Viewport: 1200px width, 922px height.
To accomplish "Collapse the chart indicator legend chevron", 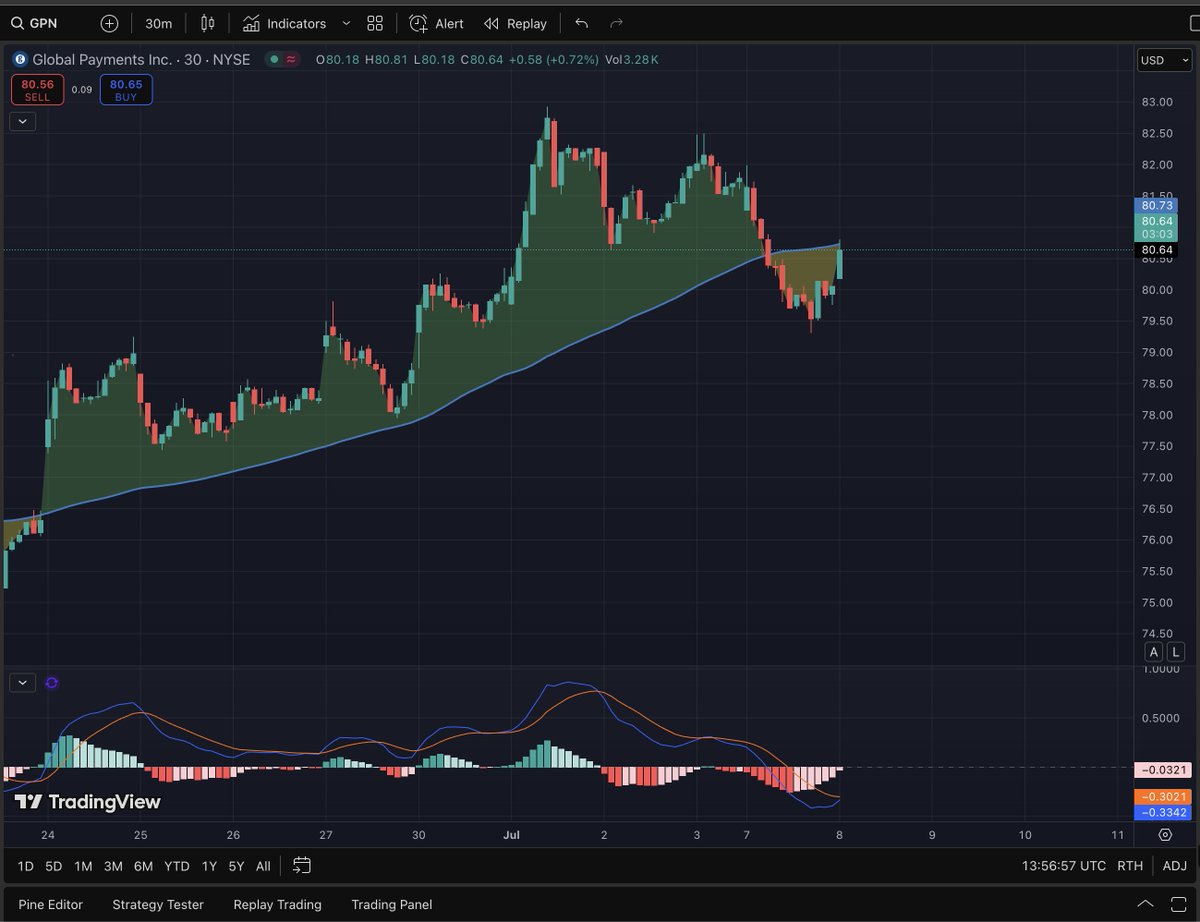I will pos(23,122).
